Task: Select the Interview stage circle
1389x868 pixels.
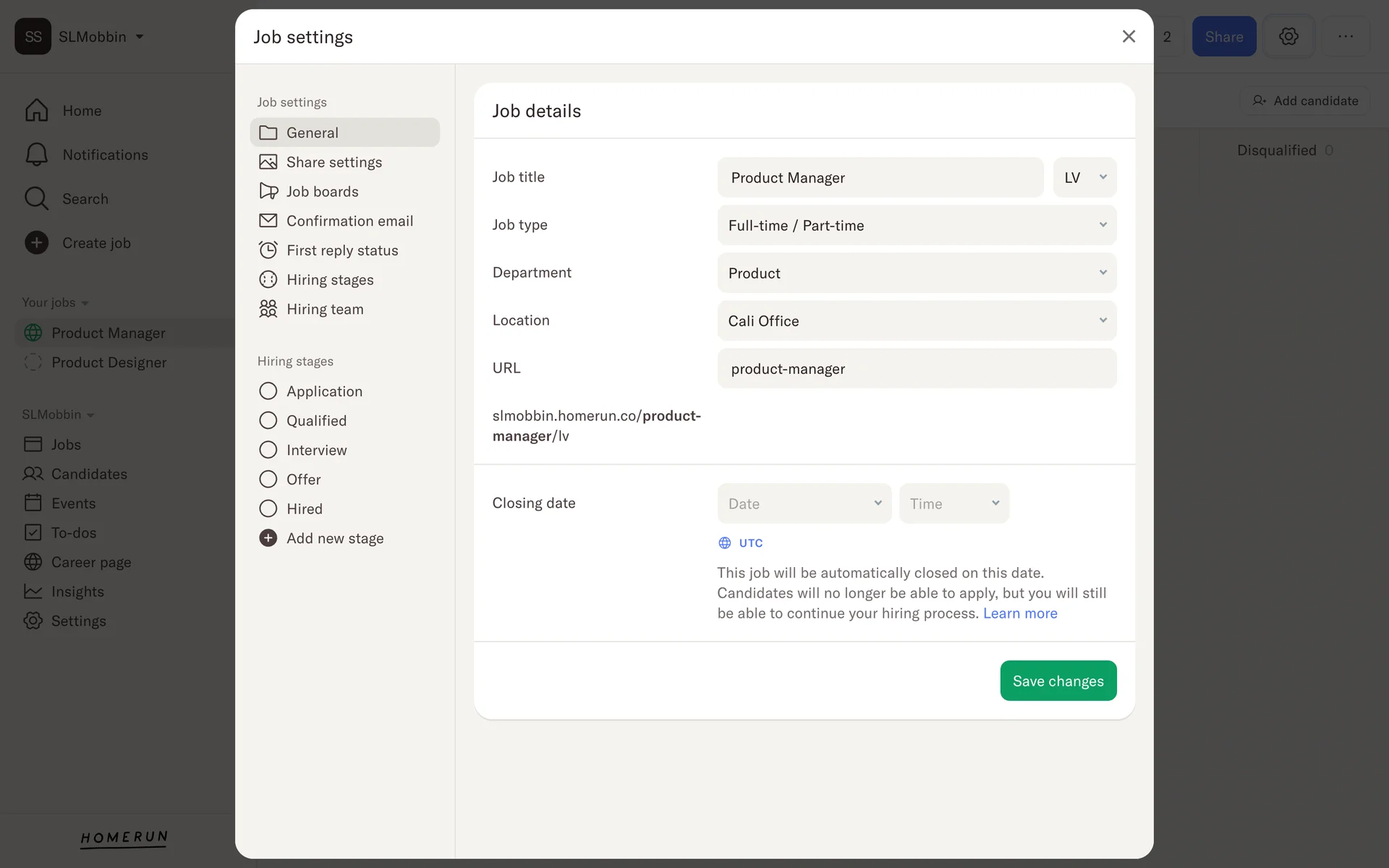Action: click(268, 450)
